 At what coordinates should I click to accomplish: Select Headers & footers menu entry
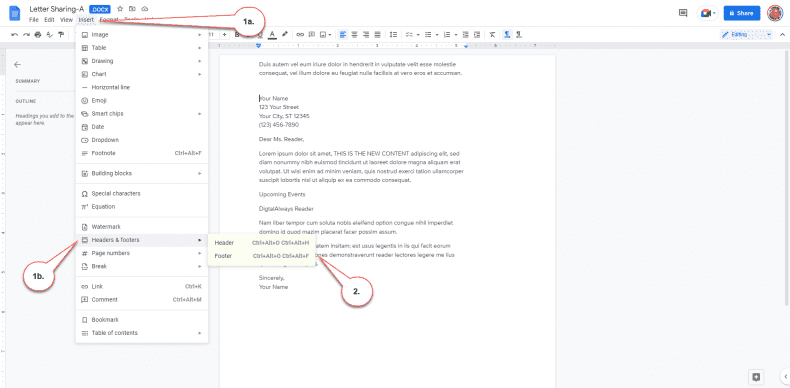142,240
